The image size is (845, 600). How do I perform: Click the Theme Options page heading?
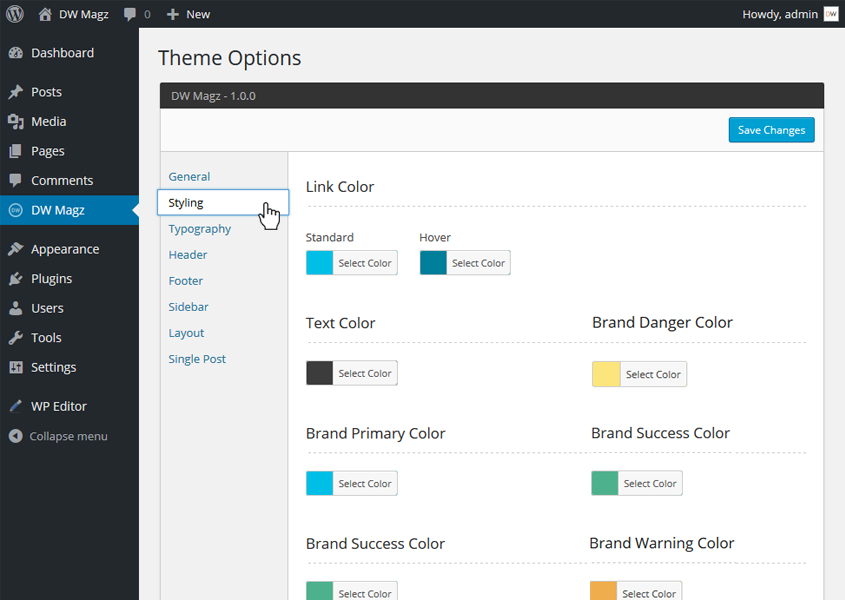(x=230, y=58)
